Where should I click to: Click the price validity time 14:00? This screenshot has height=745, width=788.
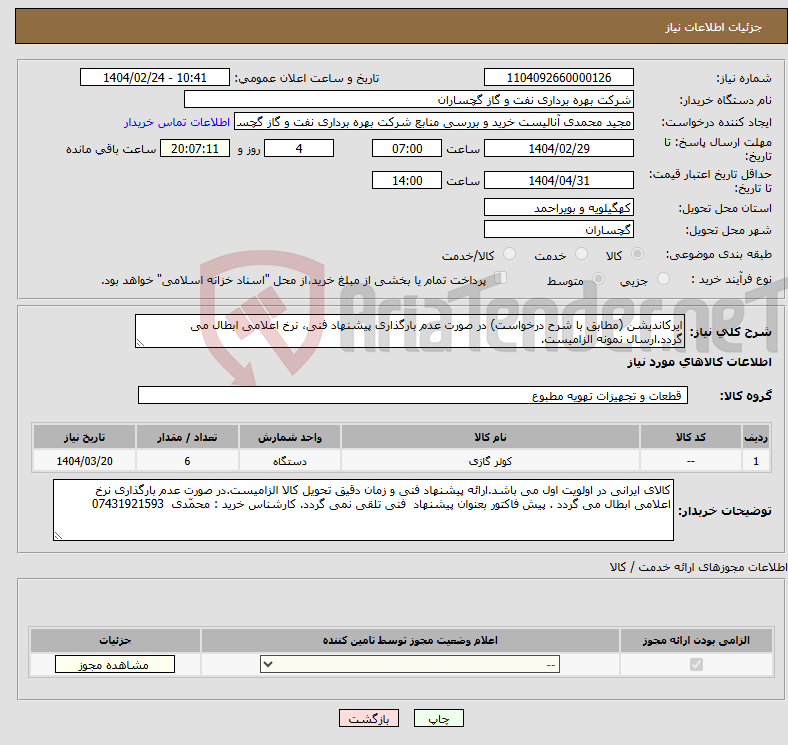pyautogui.click(x=407, y=180)
